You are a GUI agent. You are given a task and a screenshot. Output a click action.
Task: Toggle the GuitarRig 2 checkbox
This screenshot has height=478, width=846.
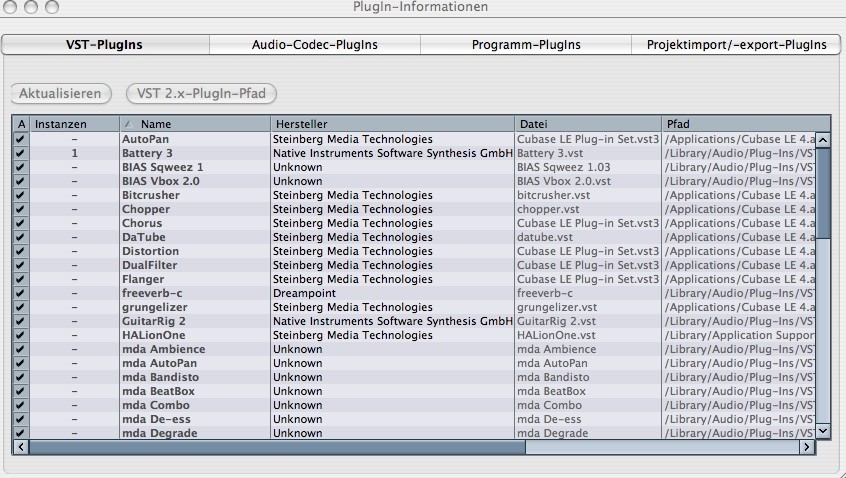[21, 322]
